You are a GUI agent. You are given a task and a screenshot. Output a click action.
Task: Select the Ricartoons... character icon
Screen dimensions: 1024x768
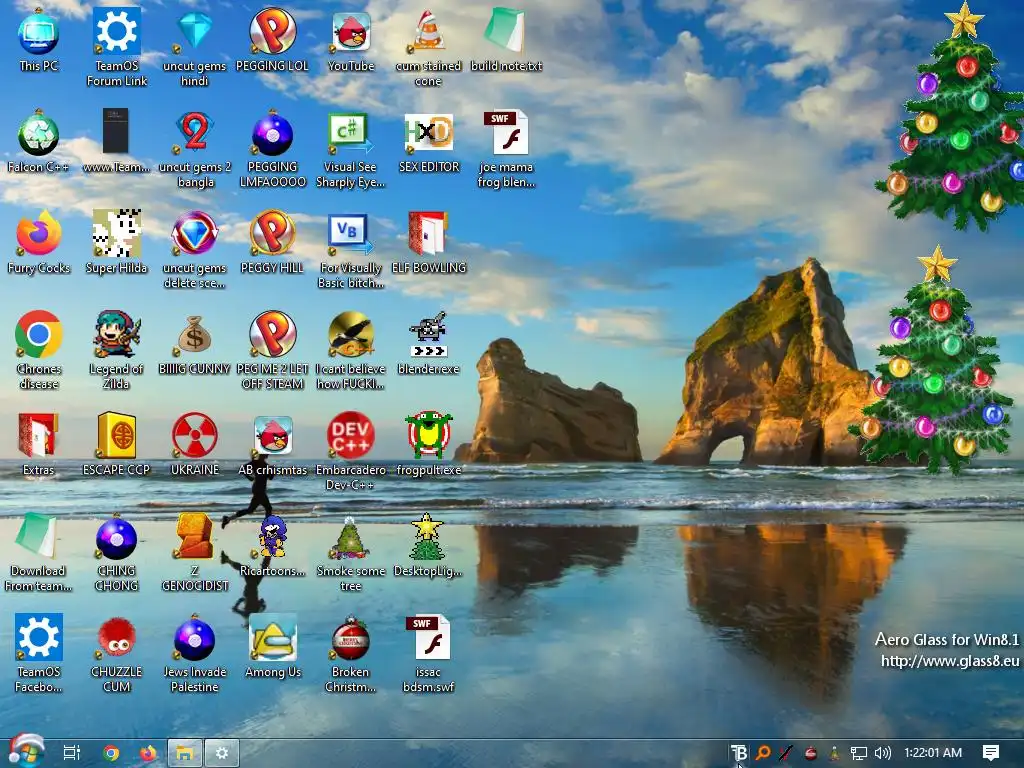(x=272, y=545)
